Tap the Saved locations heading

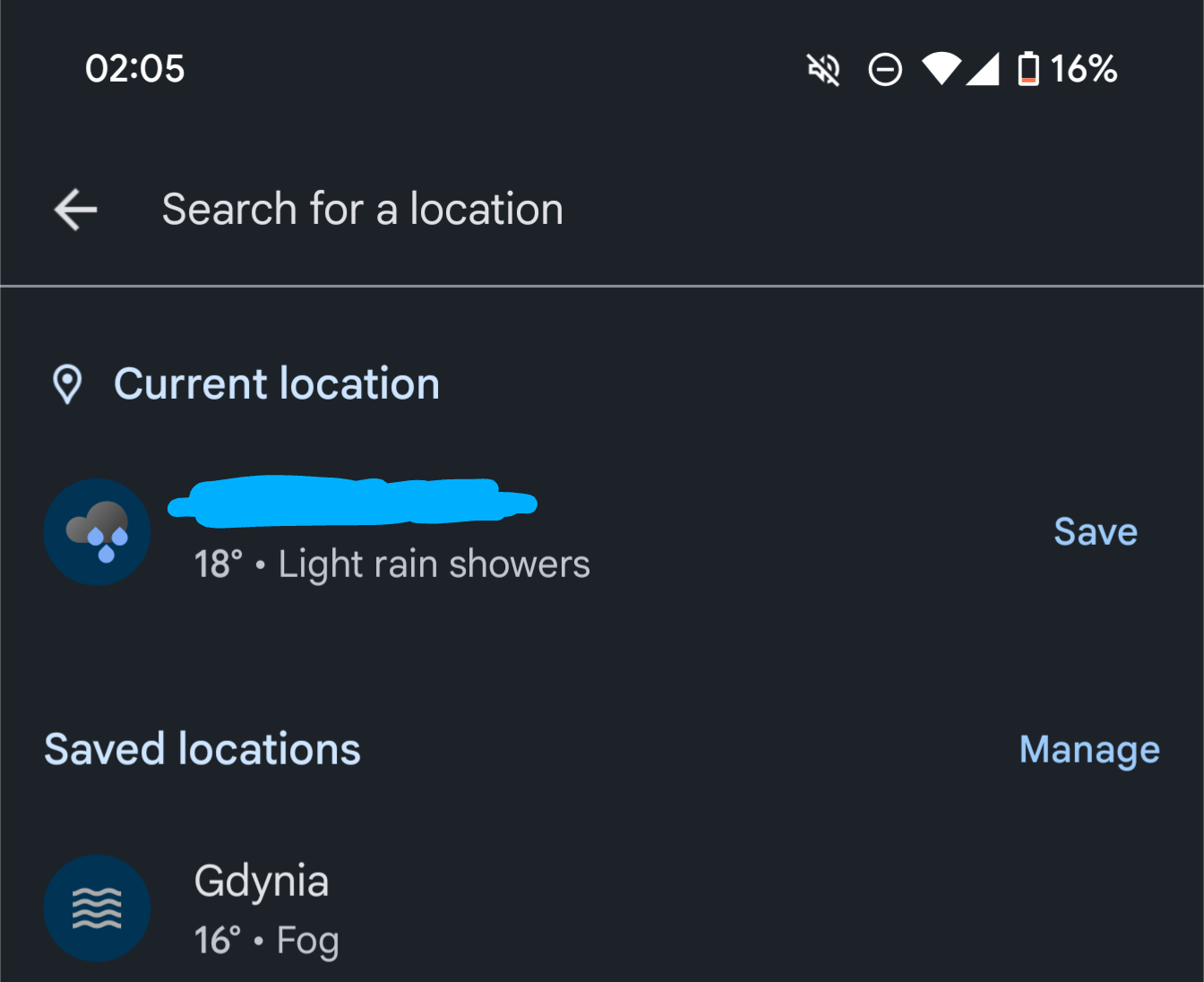[x=202, y=750]
